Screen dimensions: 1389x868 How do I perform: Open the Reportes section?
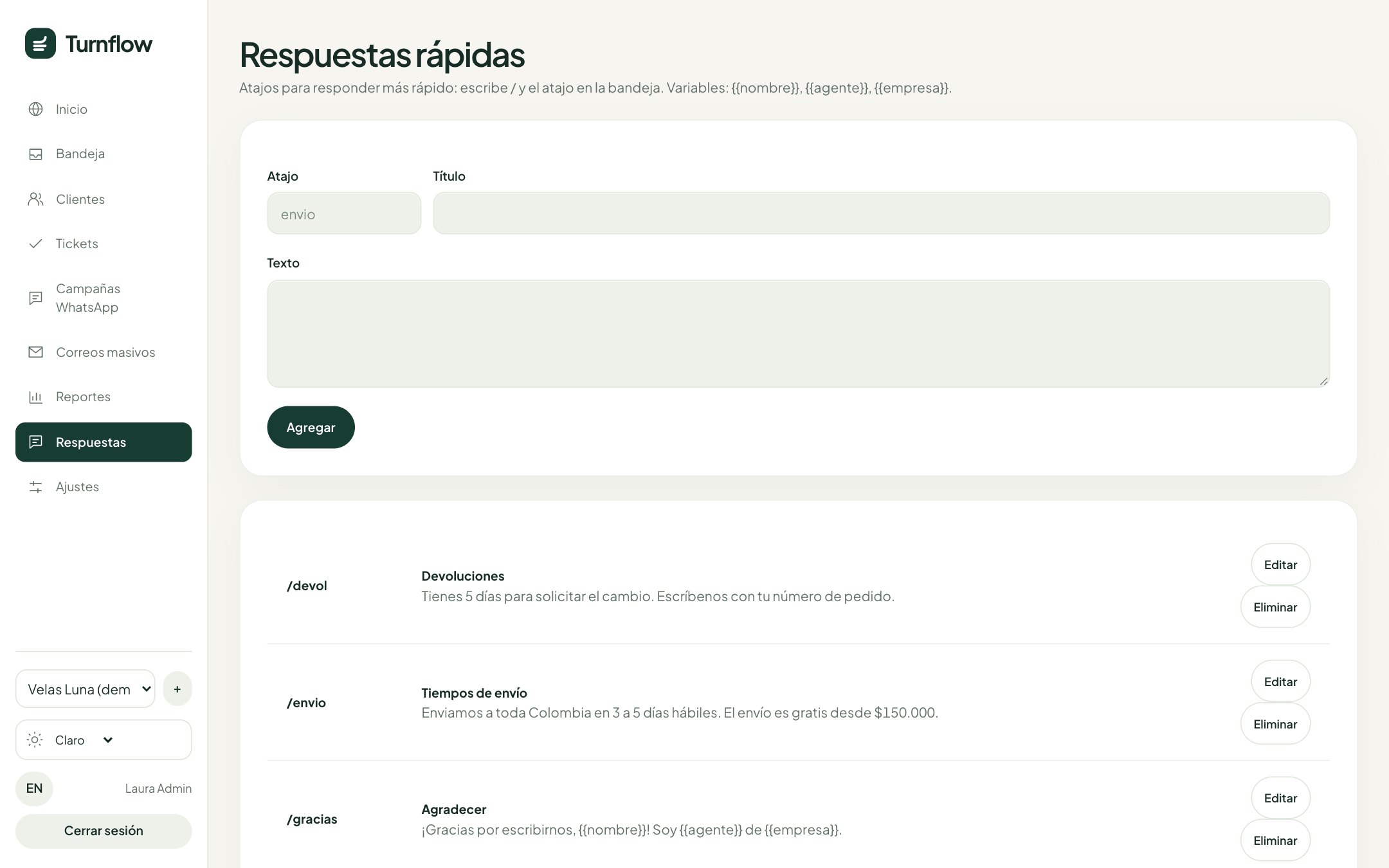click(104, 397)
